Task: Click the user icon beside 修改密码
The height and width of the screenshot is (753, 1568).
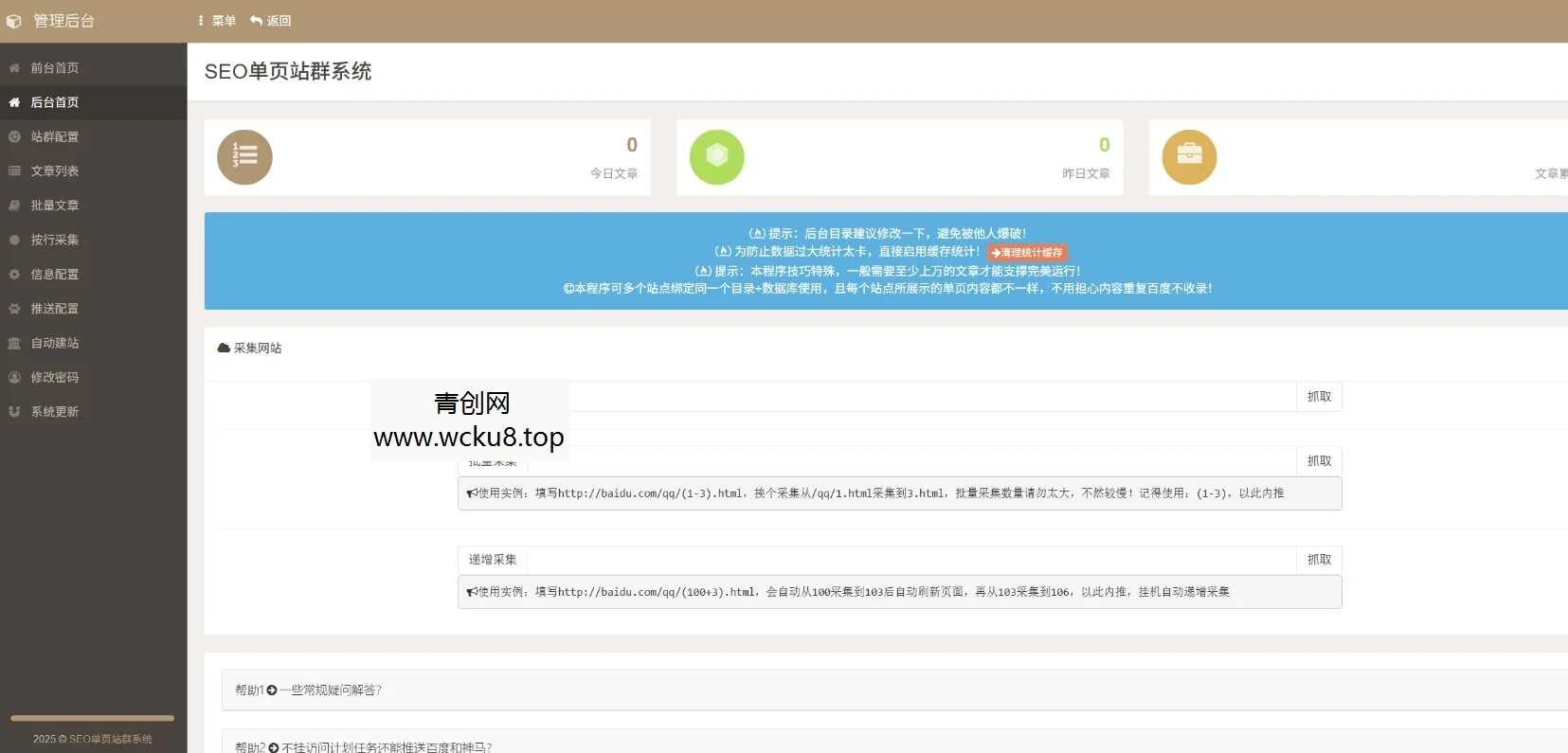Action: click(x=14, y=377)
